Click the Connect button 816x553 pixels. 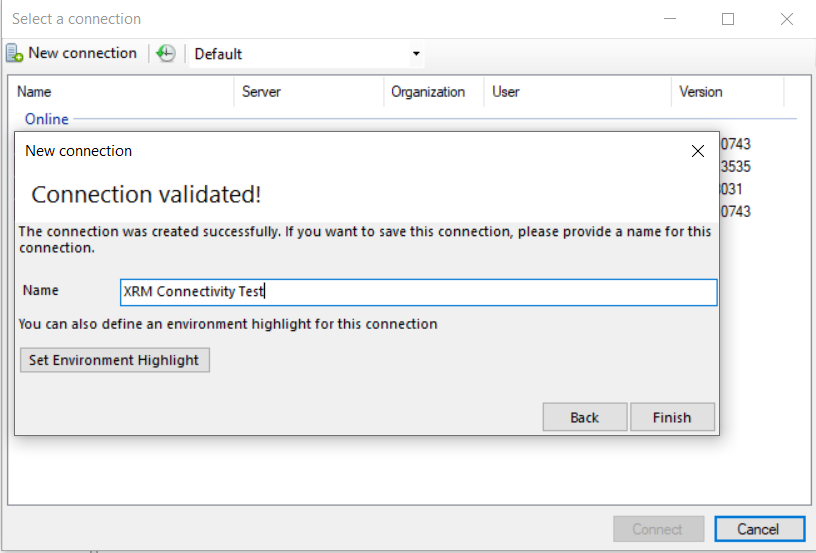(x=658, y=529)
